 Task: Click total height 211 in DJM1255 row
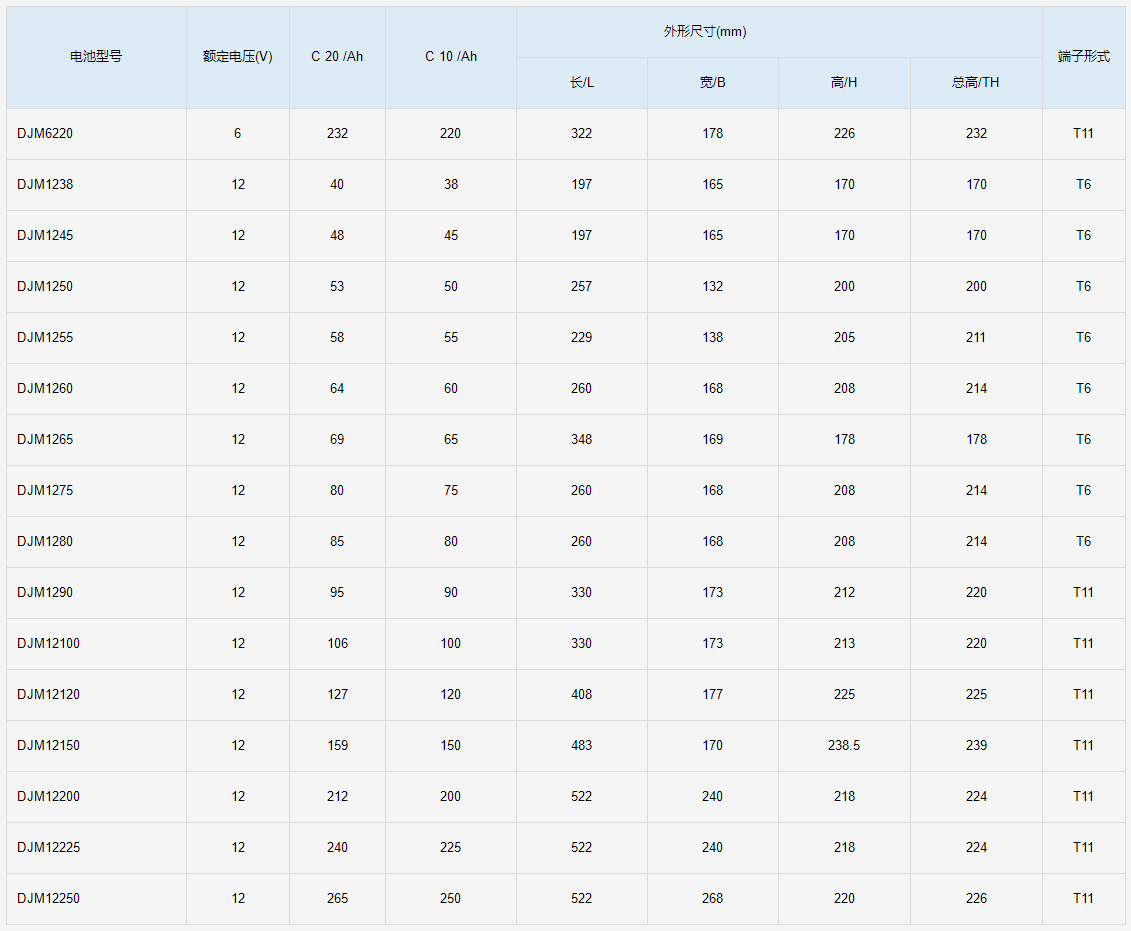point(976,337)
